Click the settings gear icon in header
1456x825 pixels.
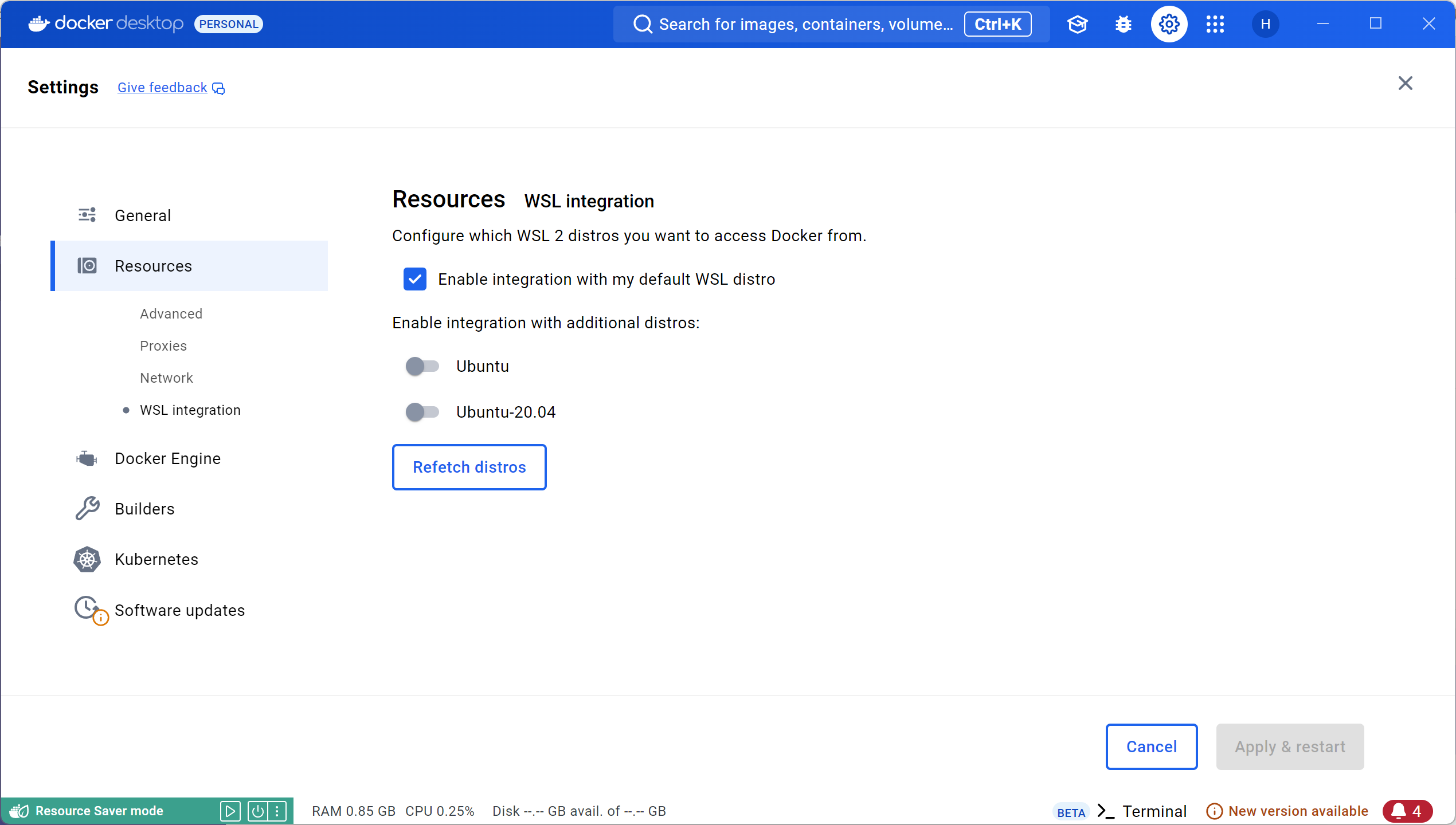click(x=1169, y=24)
